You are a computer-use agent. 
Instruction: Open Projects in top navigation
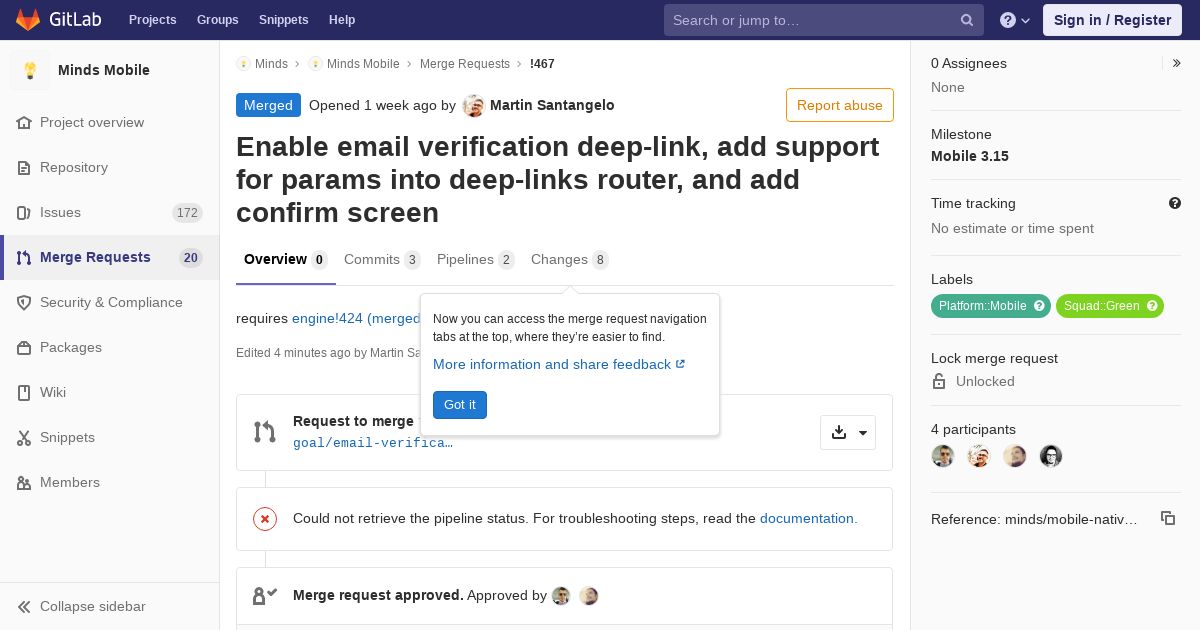click(152, 20)
